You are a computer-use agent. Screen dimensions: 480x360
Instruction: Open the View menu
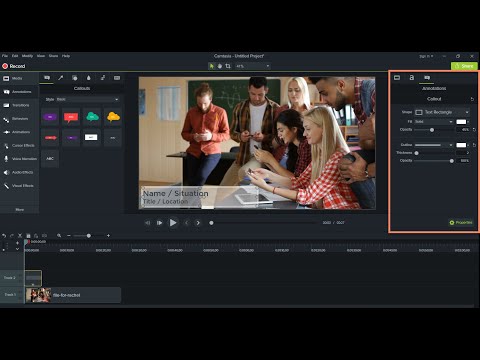(x=41, y=56)
